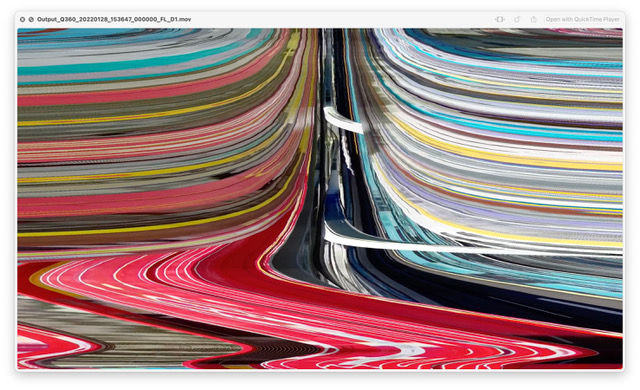Expand the preview to full screen
Screen dimensions: 640x390
[31, 19]
